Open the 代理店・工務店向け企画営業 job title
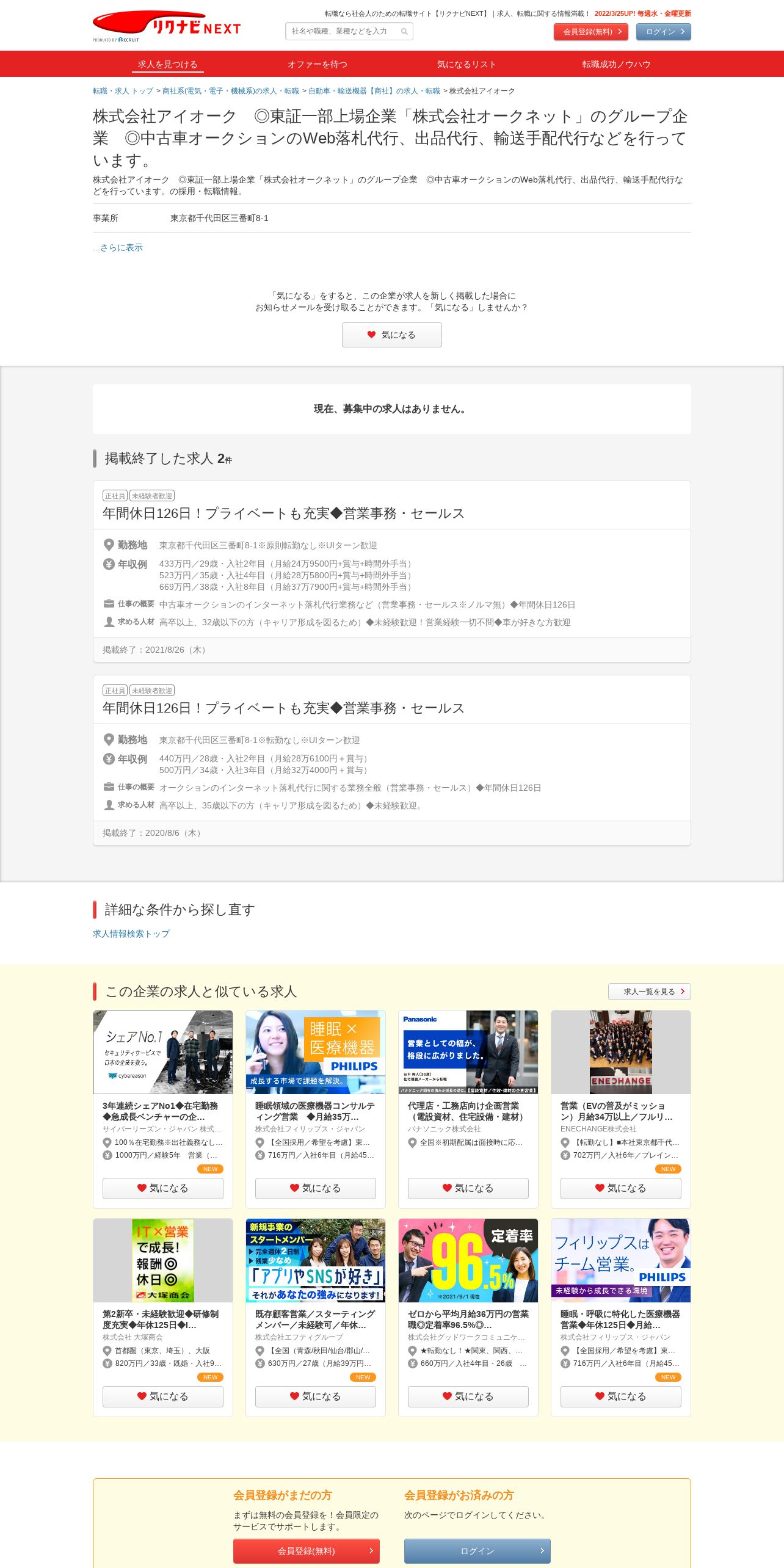784x1568 pixels. [467, 1111]
